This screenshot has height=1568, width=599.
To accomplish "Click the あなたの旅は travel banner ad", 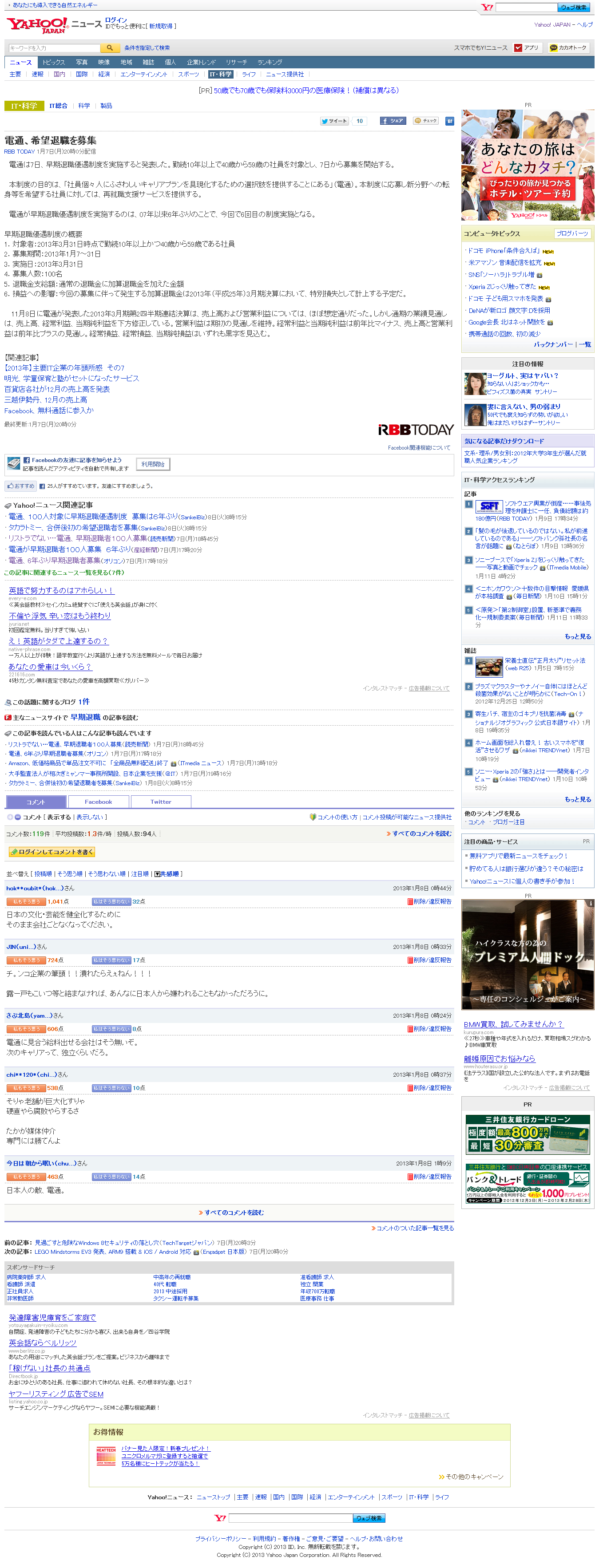I will coord(527,165).
